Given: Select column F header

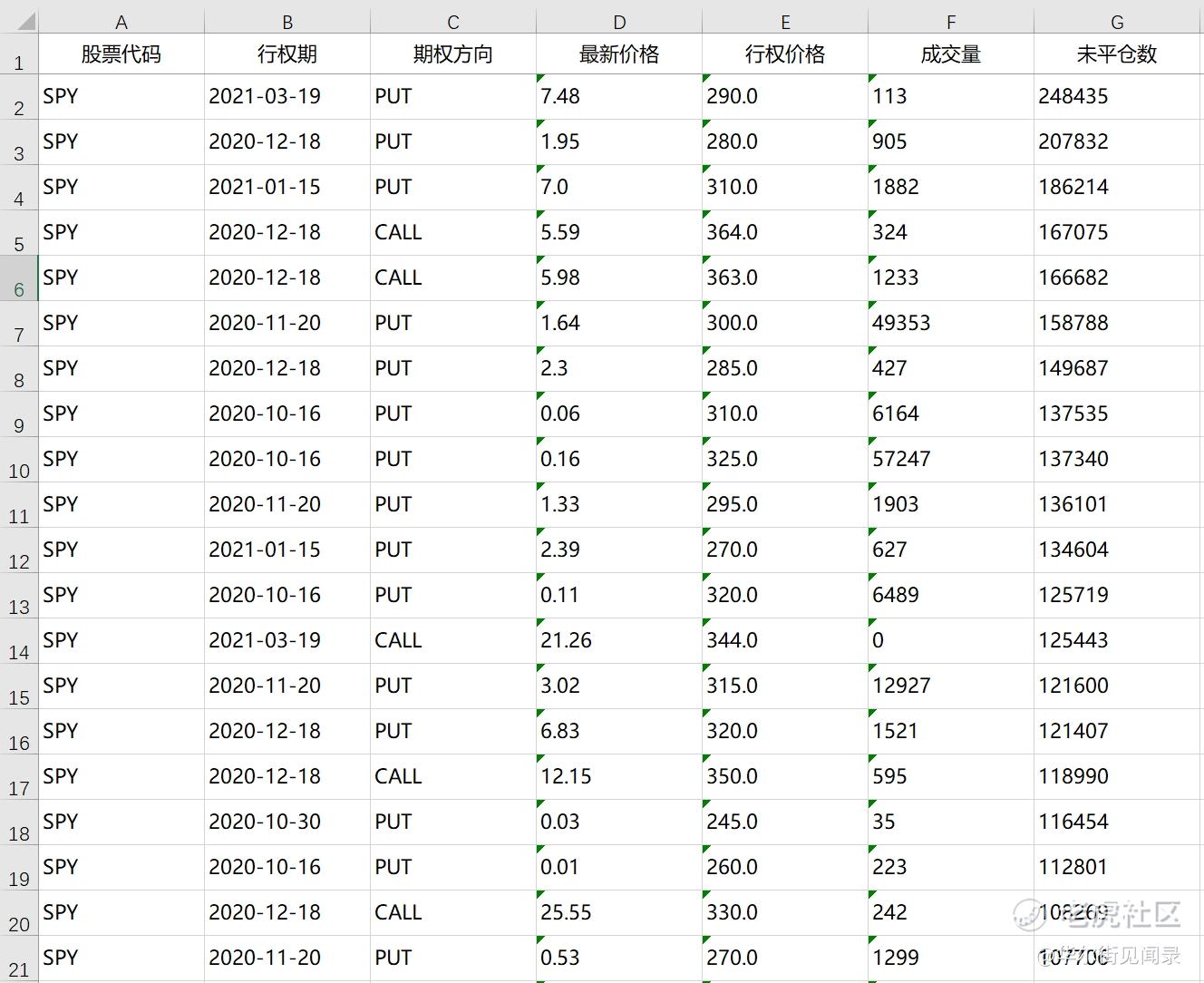Looking at the screenshot, I should point(951,22).
